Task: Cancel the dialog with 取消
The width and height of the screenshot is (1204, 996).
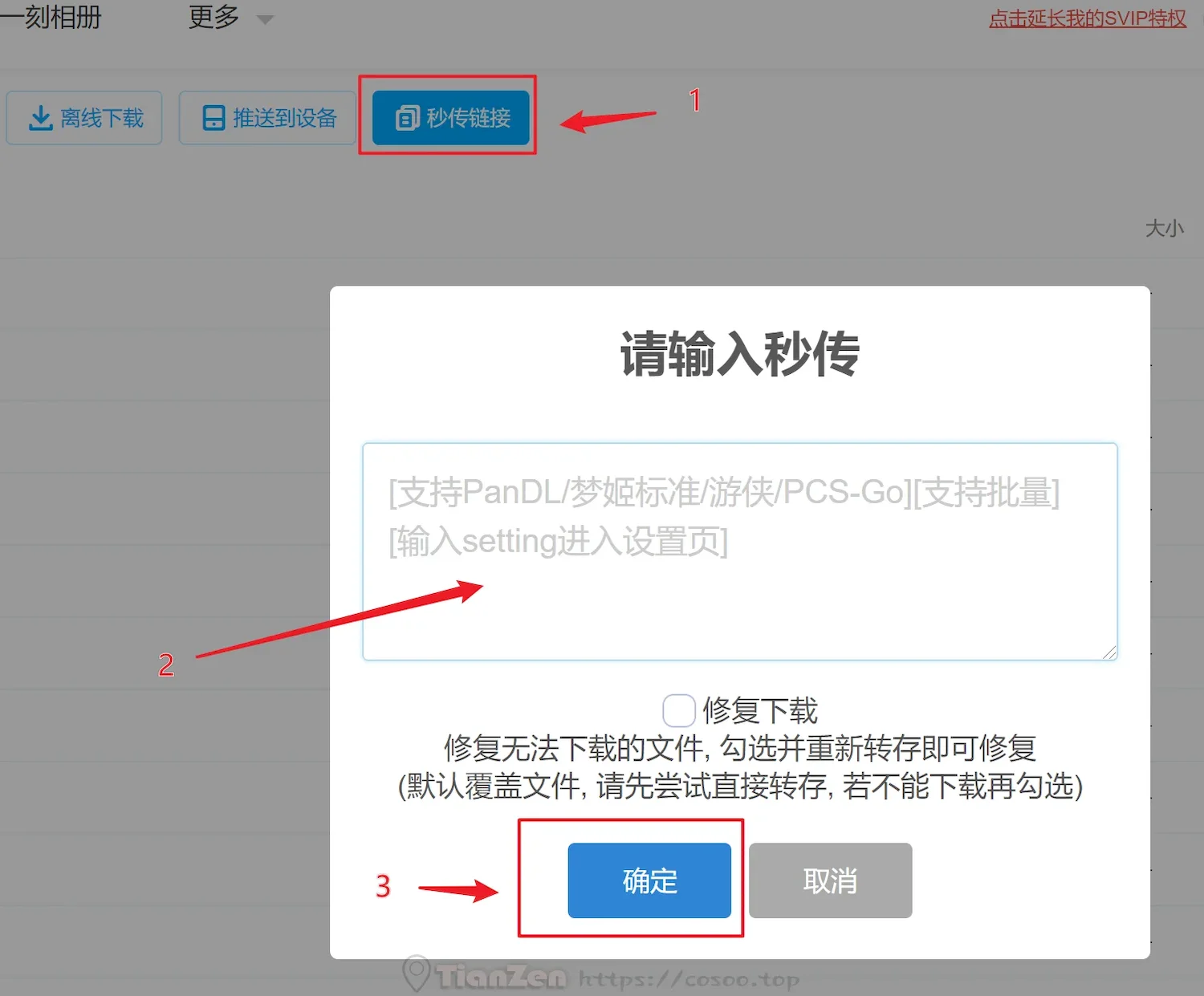Action: coord(830,880)
